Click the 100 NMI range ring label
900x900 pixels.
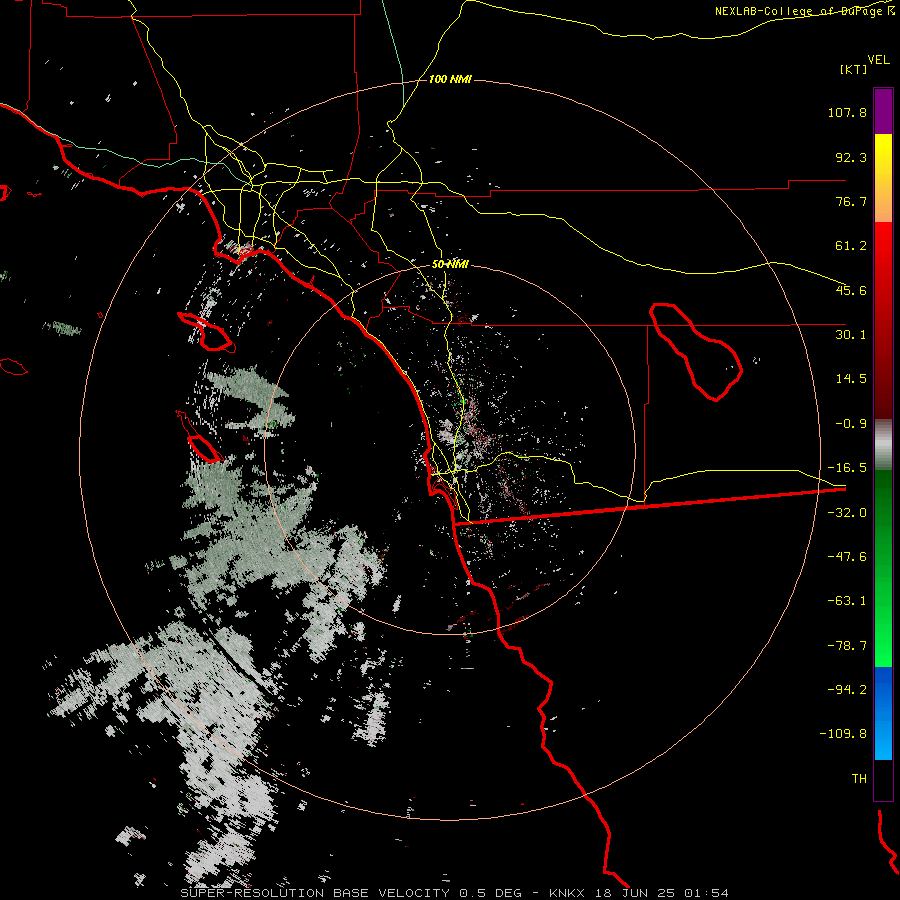tap(450, 79)
